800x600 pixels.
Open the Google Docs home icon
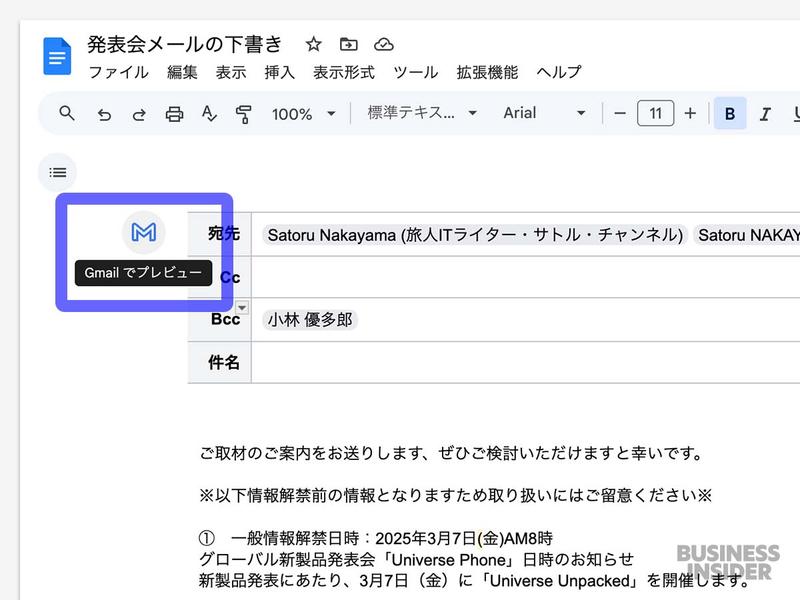57,56
